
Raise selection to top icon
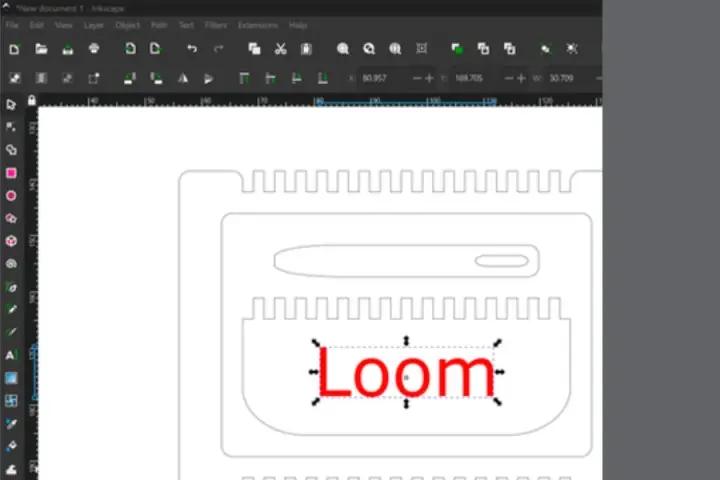[x=244, y=78]
